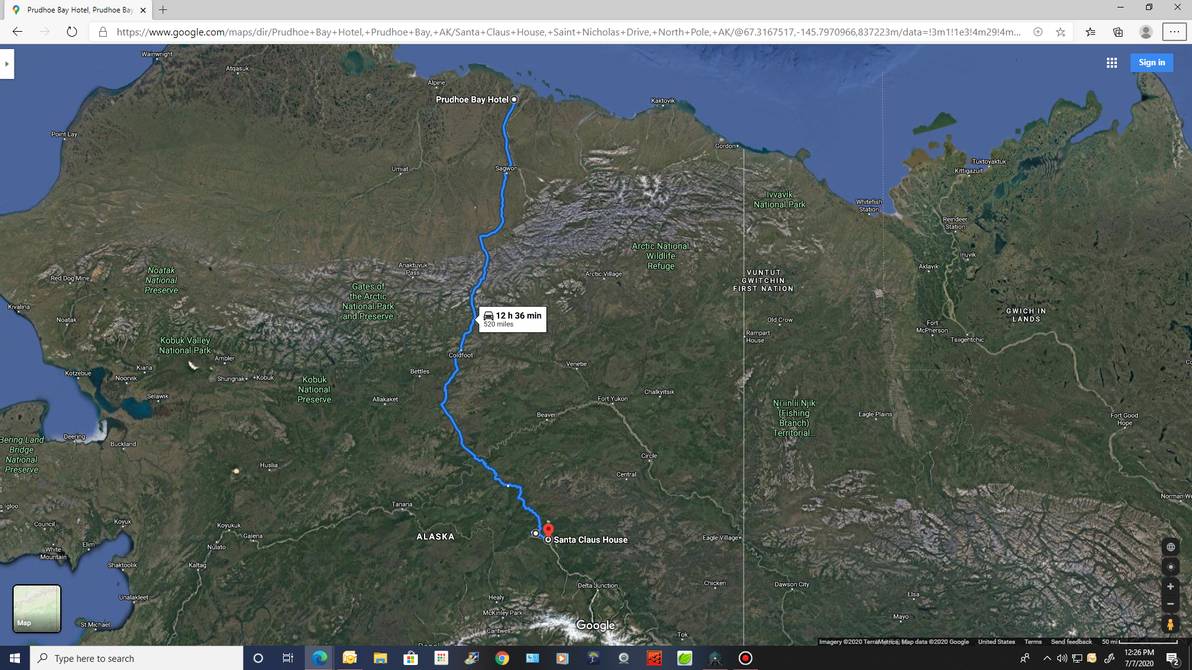Click the Ivvavik National Park label
This screenshot has height=670, width=1192.
click(x=779, y=199)
